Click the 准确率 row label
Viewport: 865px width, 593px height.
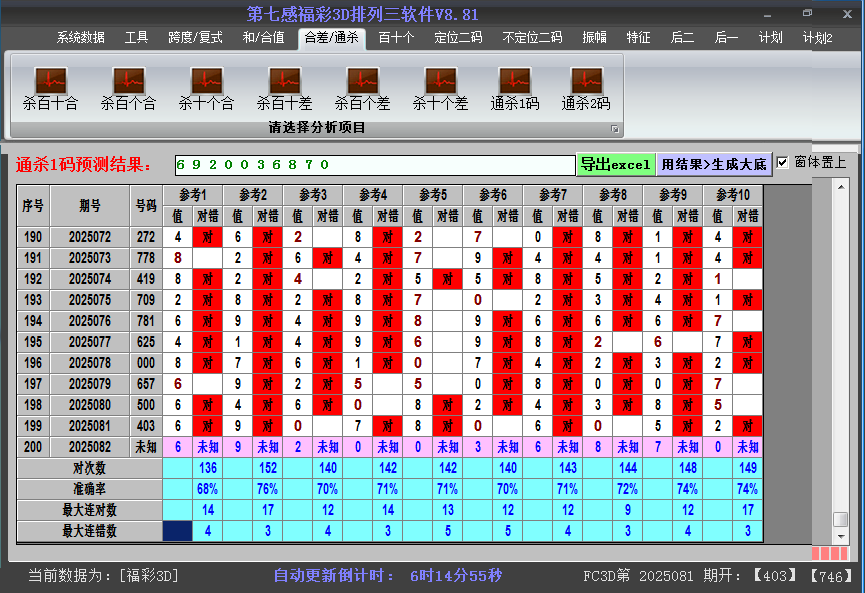89,489
